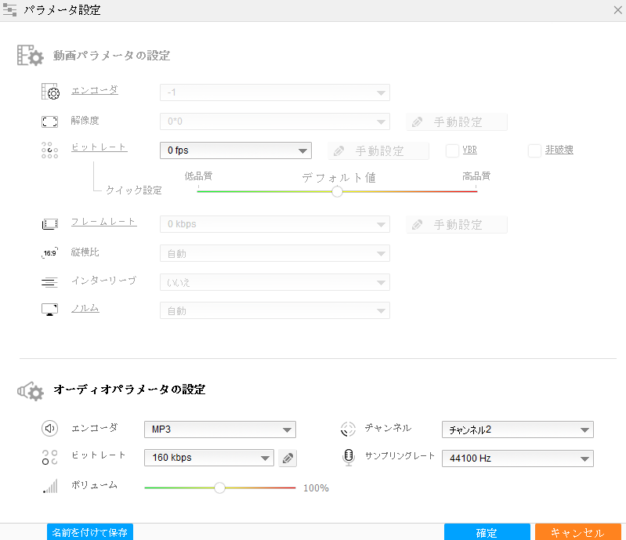This screenshot has height=540, width=626.
Task: Click the audio channel icon
Action: pyautogui.click(x=348, y=429)
